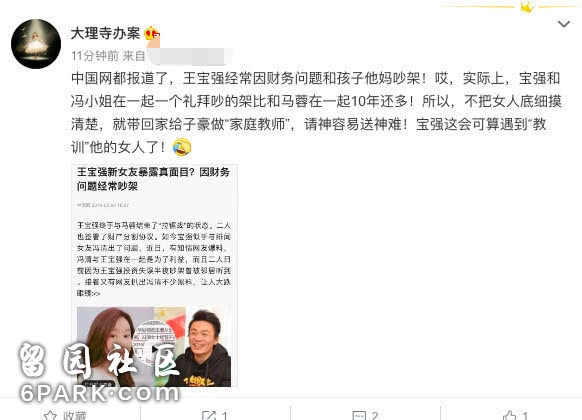
Task: Click the 留园社区 watermark text
Action: click(x=97, y=360)
